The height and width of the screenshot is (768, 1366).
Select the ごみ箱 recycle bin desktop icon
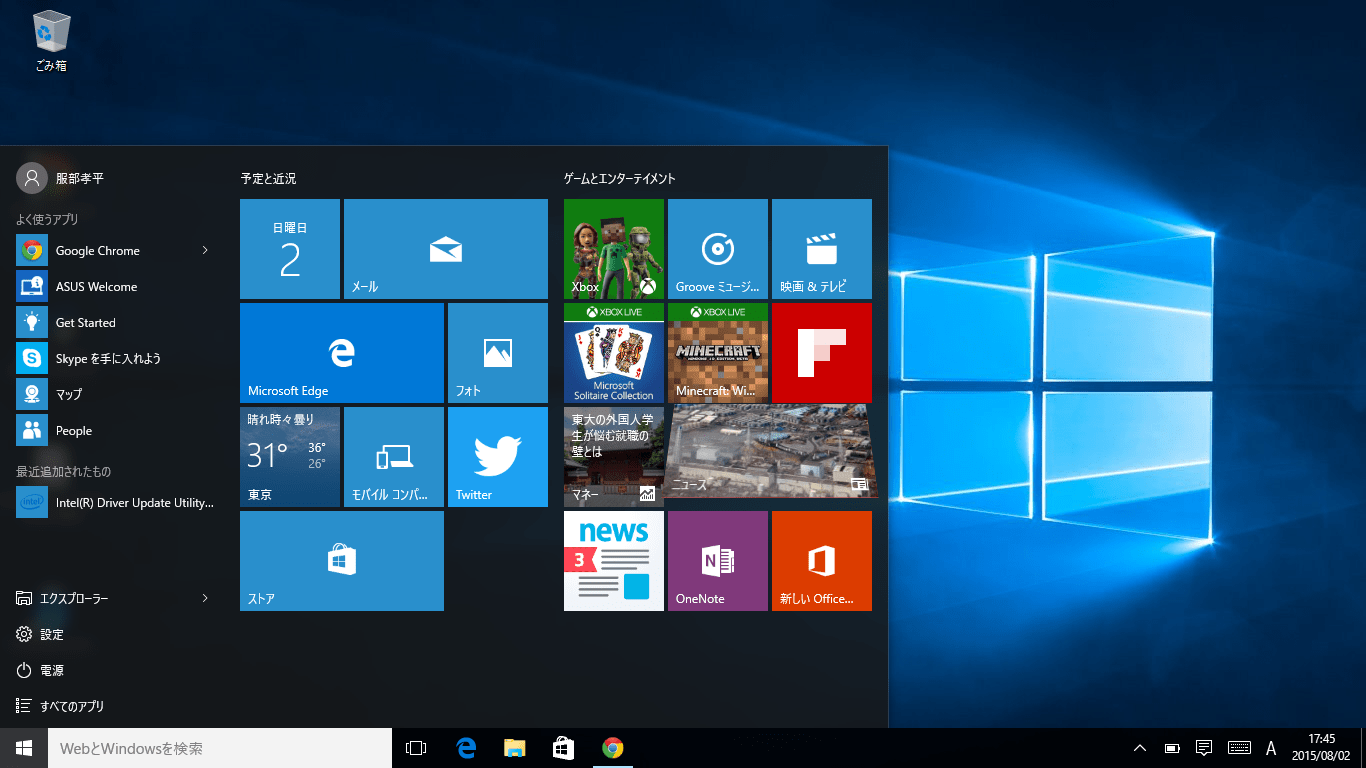click(x=51, y=42)
